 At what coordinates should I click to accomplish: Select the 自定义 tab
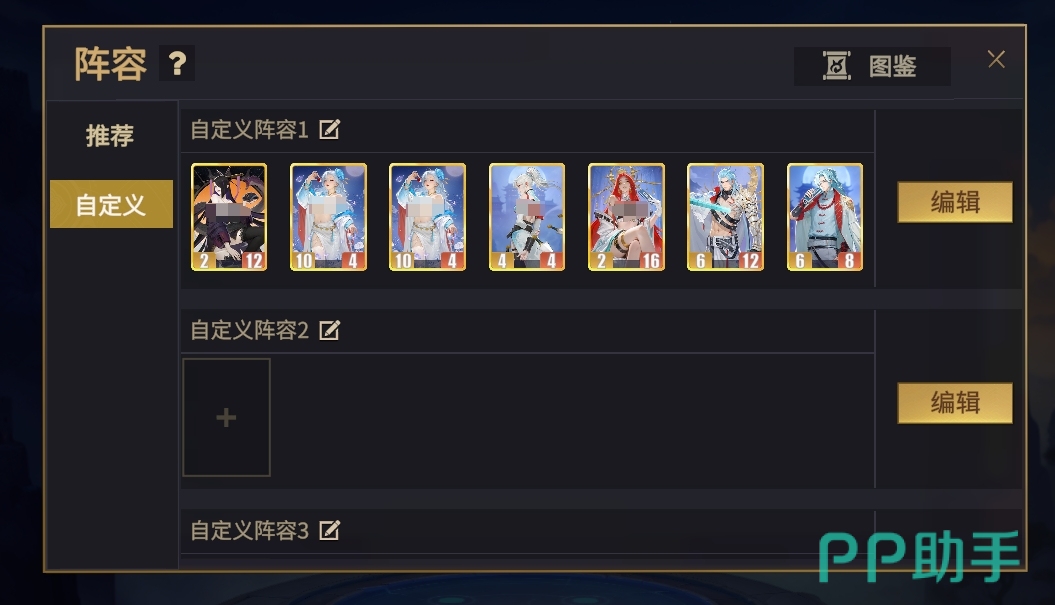coord(111,204)
